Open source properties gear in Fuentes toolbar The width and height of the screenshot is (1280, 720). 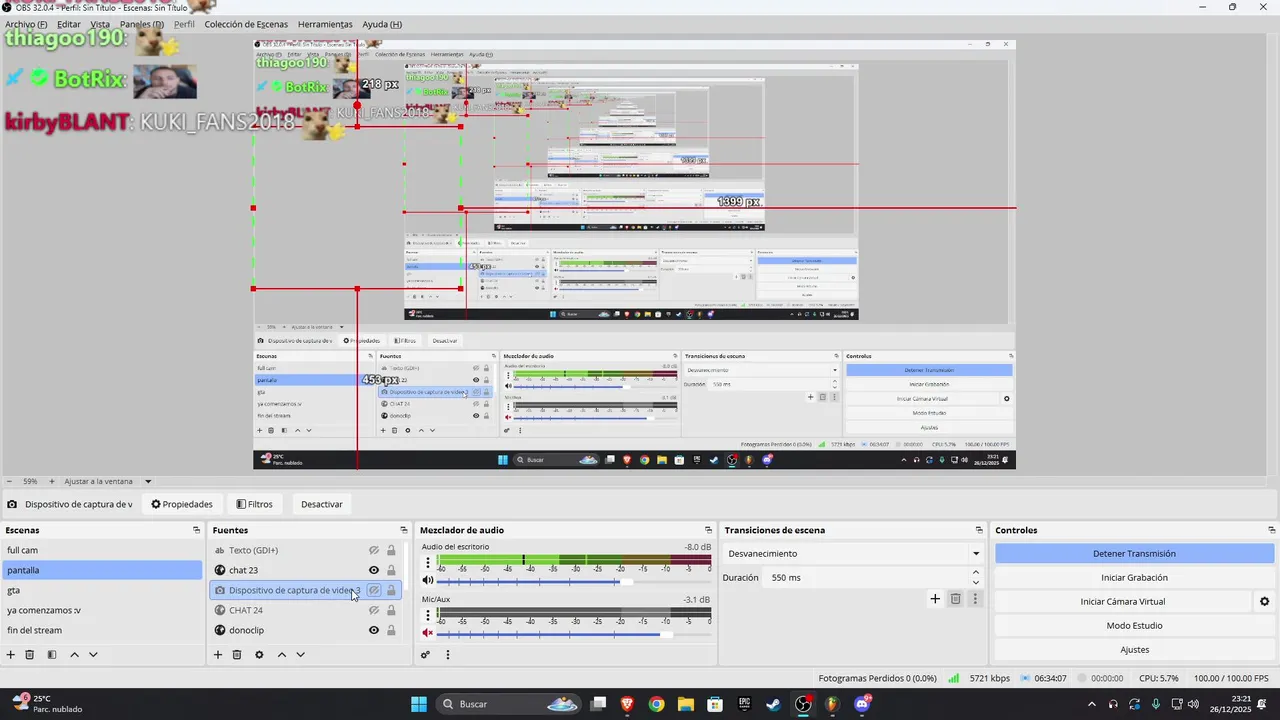[259, 655]
